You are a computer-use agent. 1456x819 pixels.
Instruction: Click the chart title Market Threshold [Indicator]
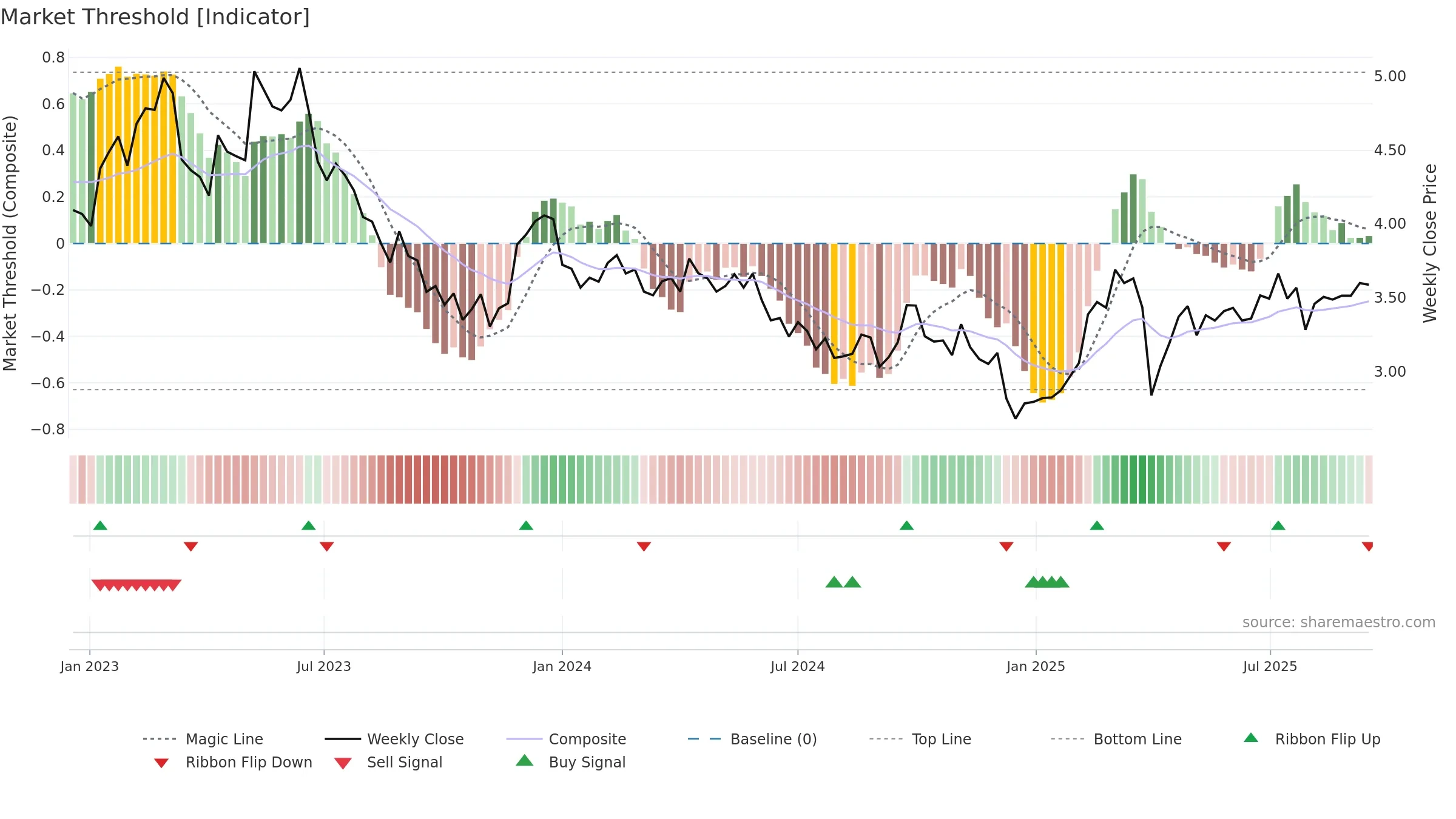tap(155, 17)
